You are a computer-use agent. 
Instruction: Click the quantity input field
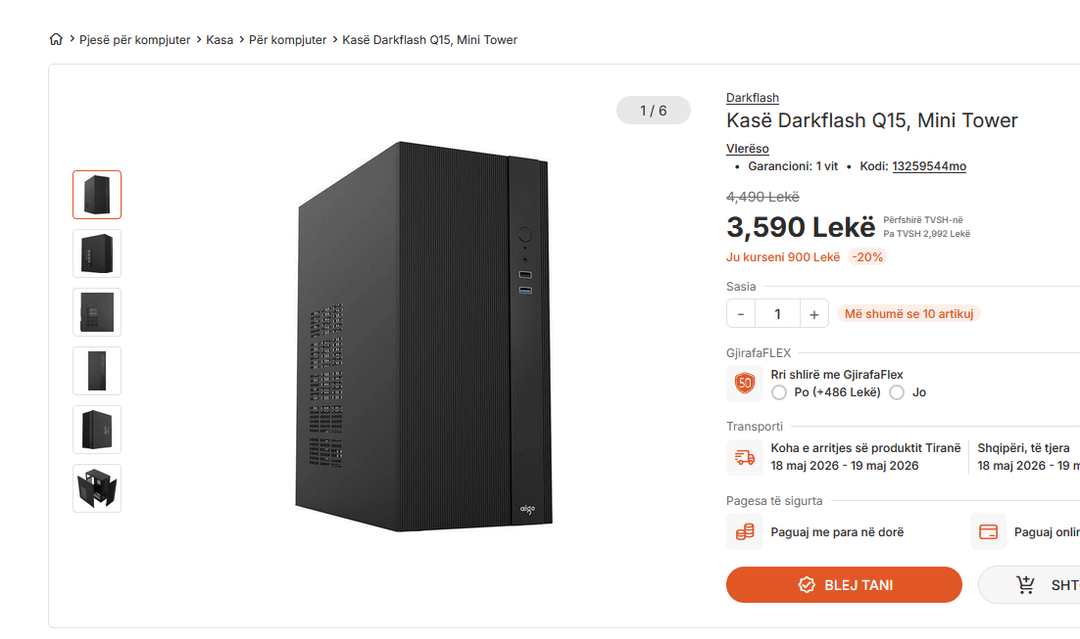(x=777, y=314)
